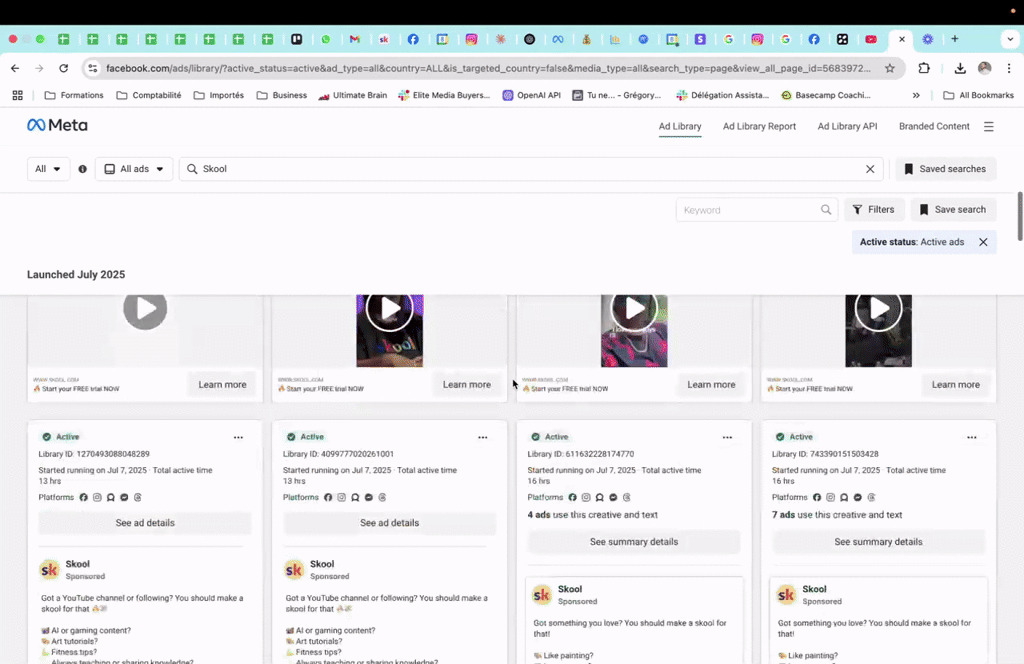
Task: Open a new browser tab
Action: (x=955, y=39)
